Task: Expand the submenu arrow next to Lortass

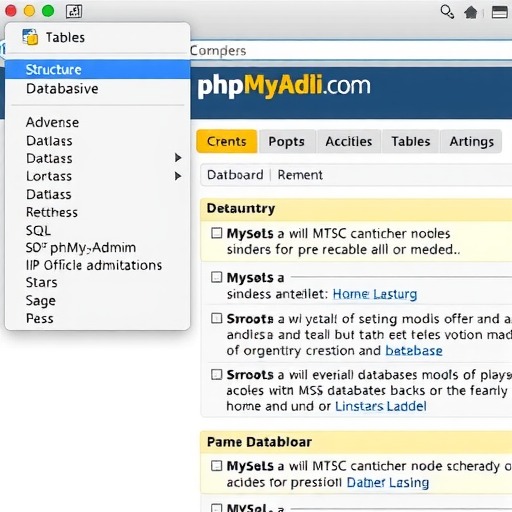Action: coord(178,176)
